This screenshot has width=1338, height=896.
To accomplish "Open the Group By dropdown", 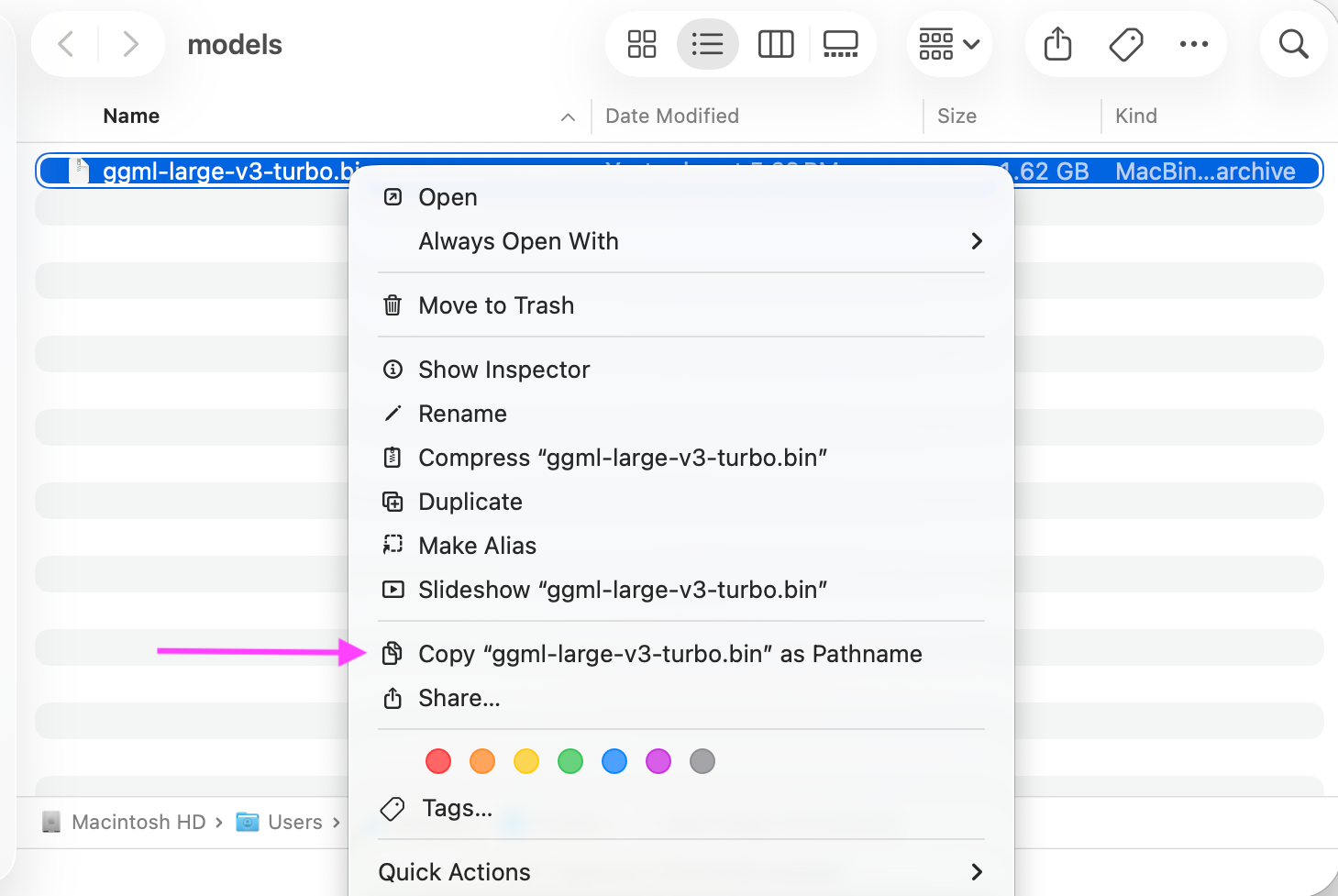I will [949, 44].
